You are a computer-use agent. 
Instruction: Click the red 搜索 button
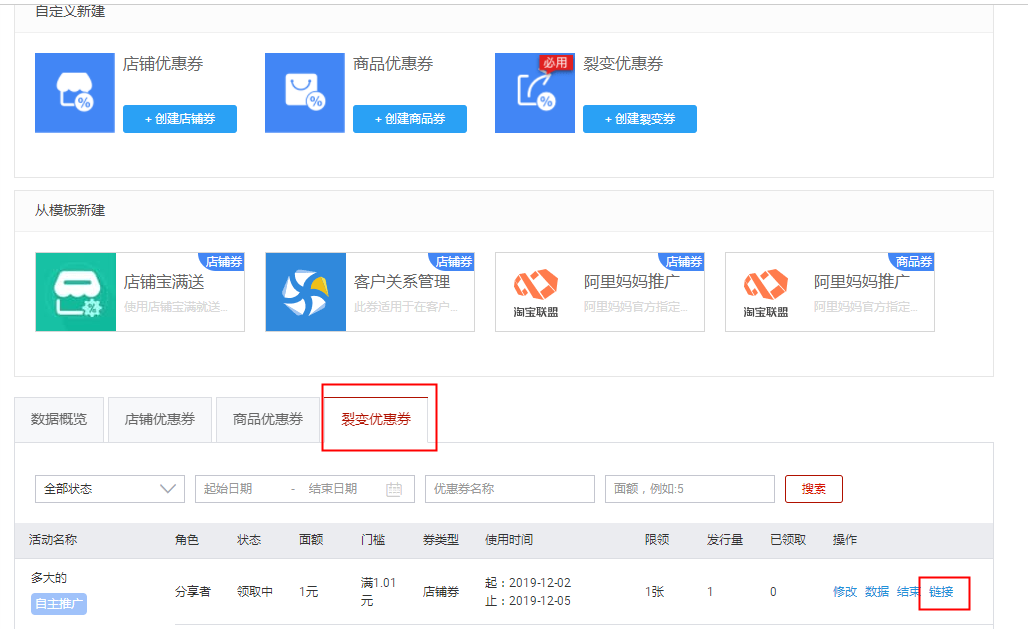coord(813,489)
